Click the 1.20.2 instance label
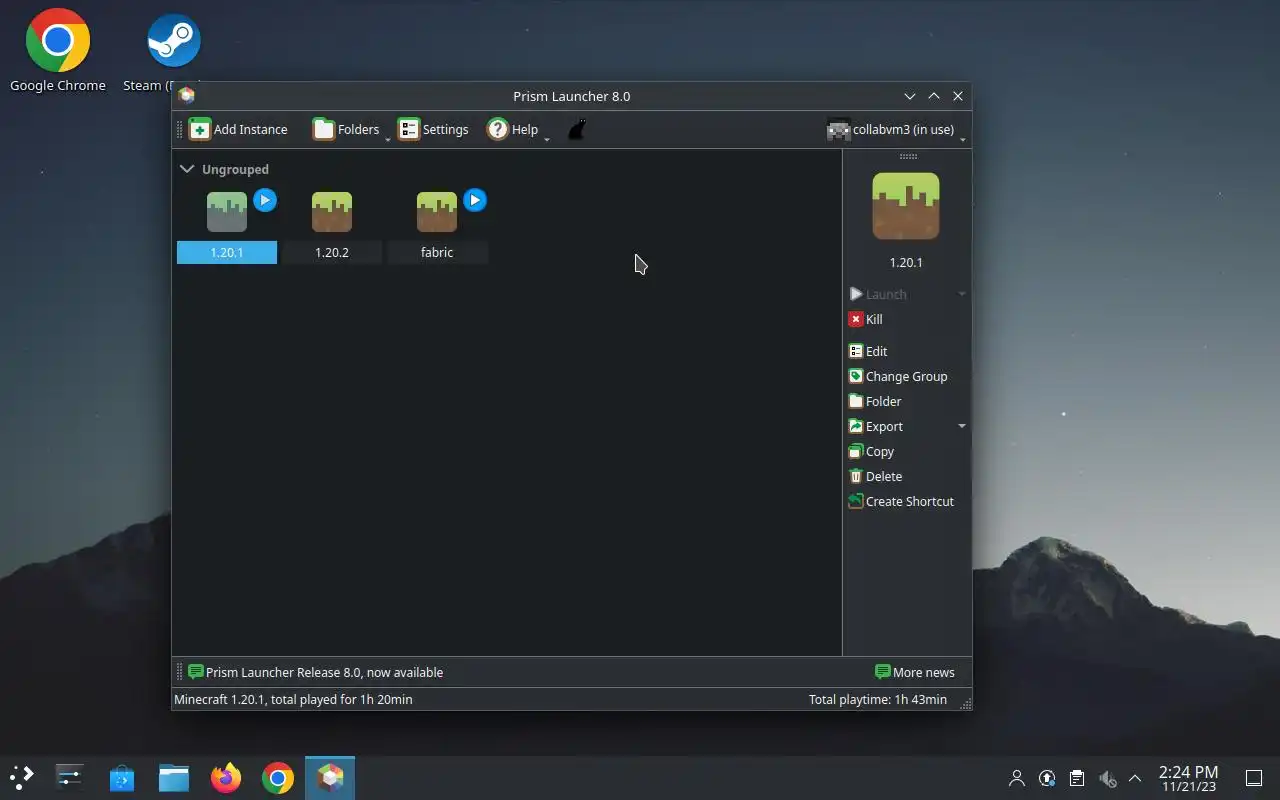The height and width of the screenshot is (800, 1280). 332,253
